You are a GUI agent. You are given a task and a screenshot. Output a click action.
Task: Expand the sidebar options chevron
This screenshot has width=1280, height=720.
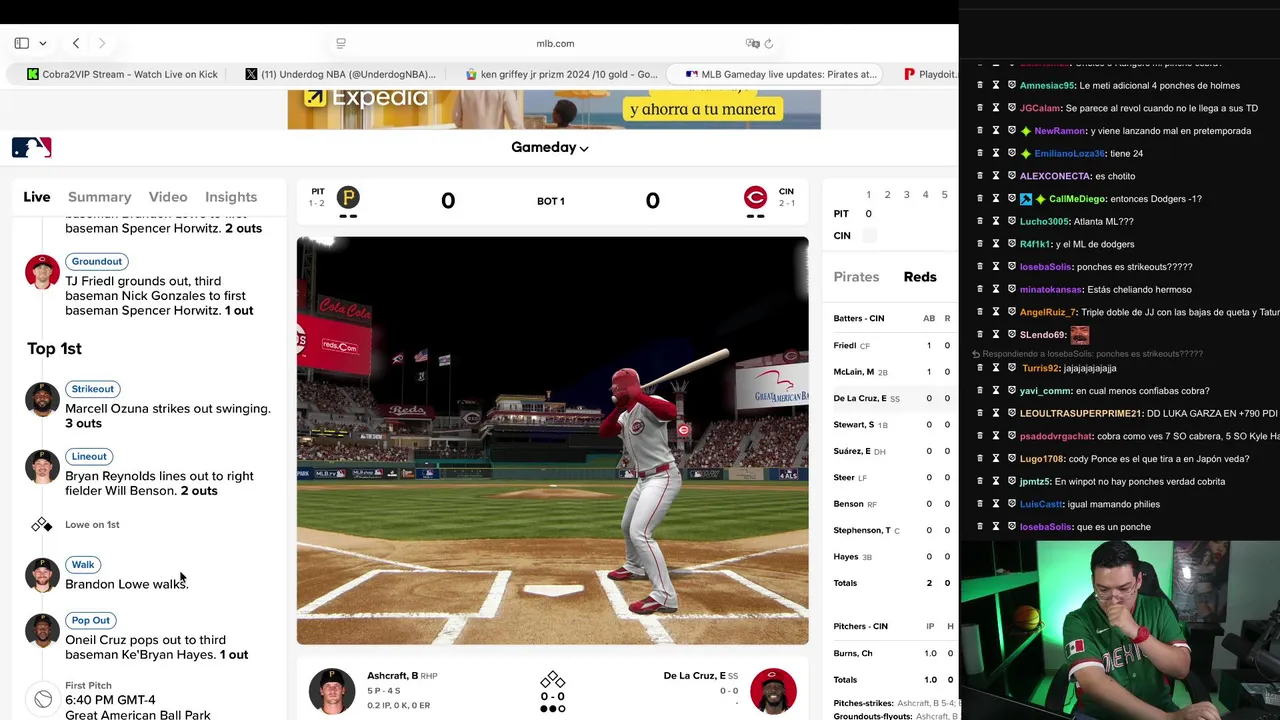(x=43, y=43)
